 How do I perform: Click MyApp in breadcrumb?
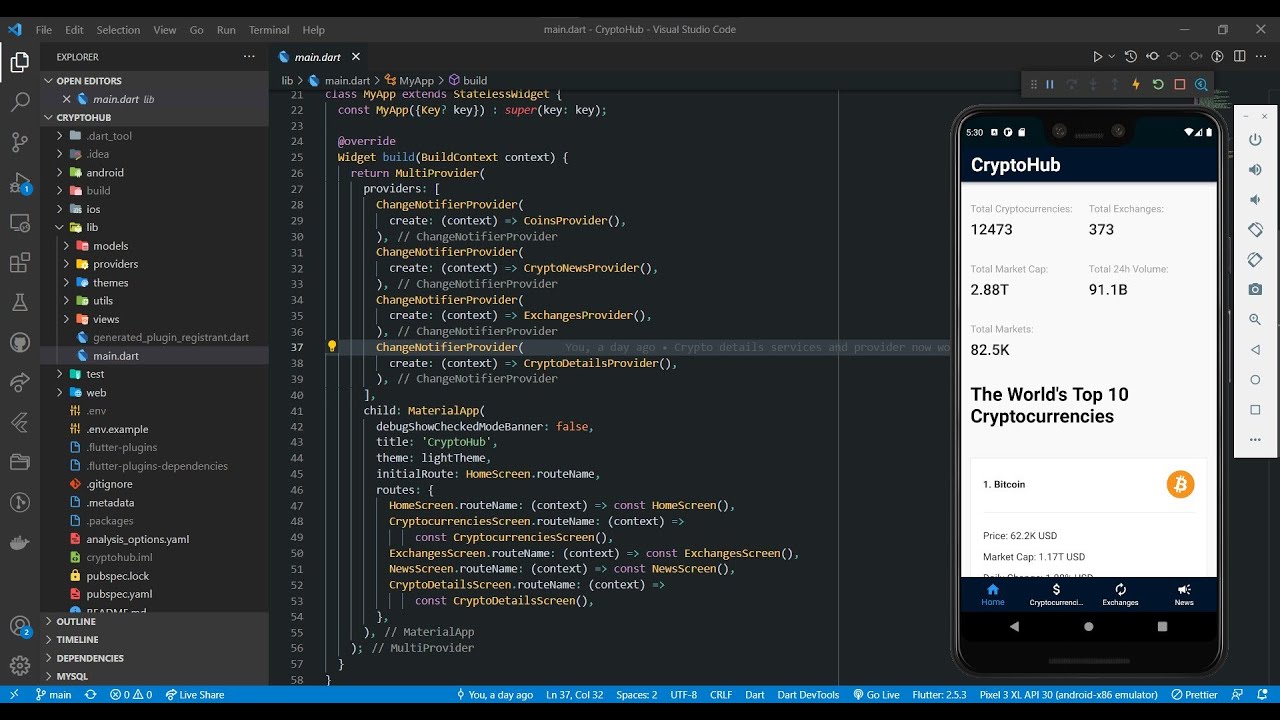pyautogui.click(x=408, y=81)
